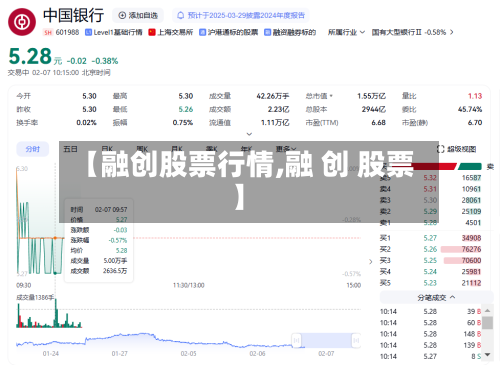Click the 沪港通标的股票 tag
The height and width of the screenshot is (365, 500).
(229, 32)
